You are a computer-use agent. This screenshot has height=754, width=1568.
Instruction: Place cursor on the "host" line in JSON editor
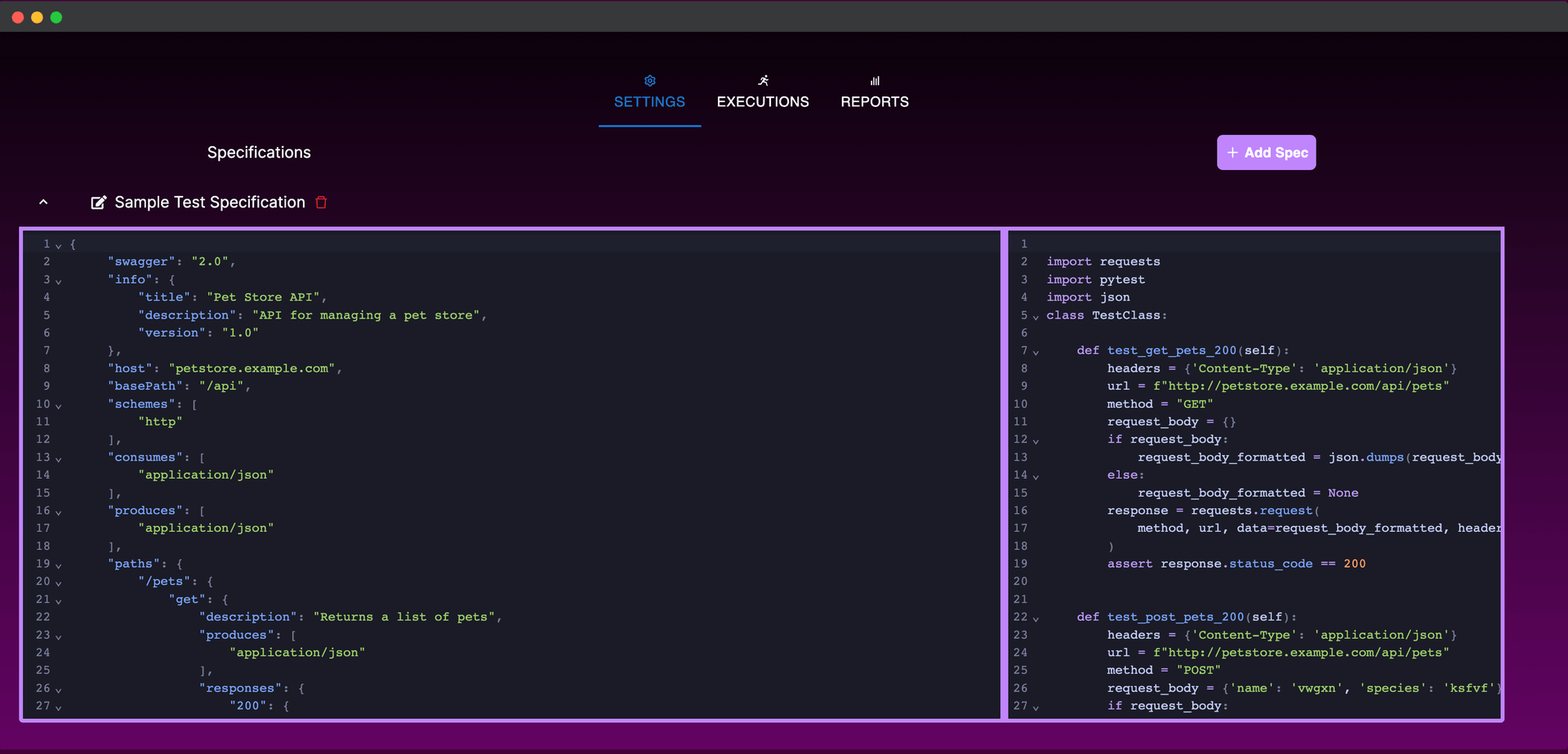click(225, 368)
